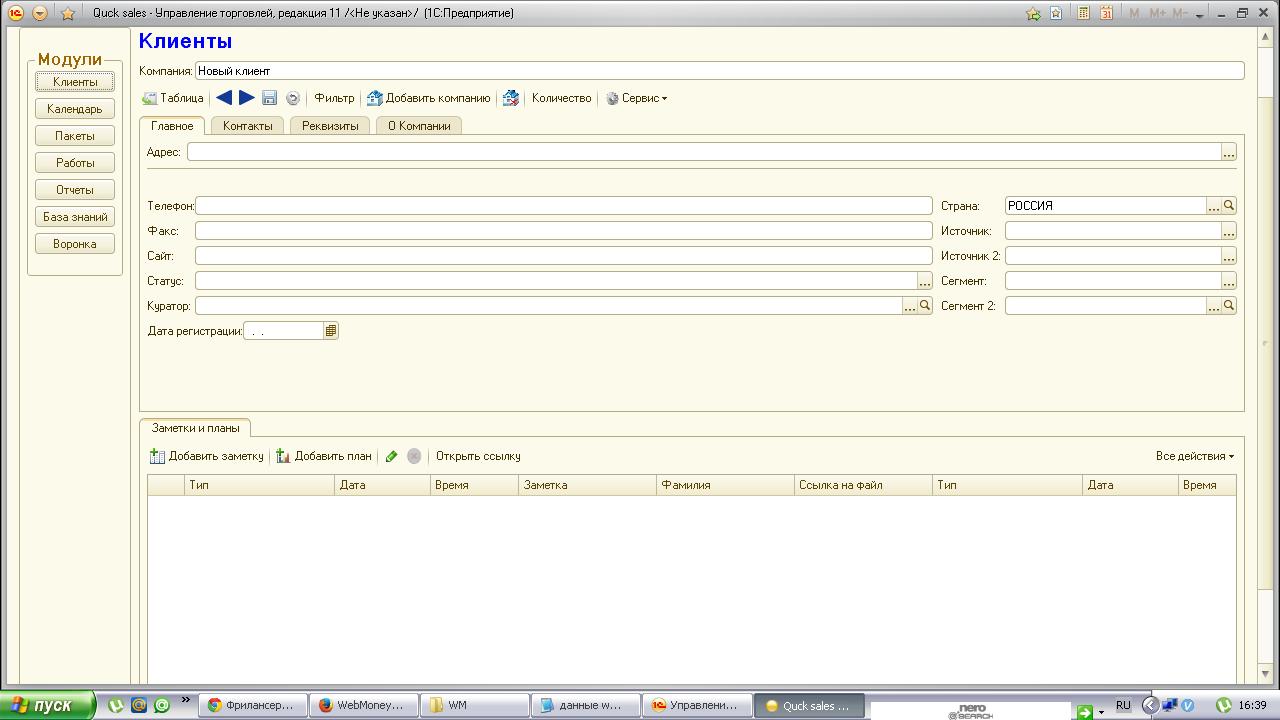The height and width of the screenshot is (720, 1280).
Task: Click the Добавить компанию button
Action: 428,98
